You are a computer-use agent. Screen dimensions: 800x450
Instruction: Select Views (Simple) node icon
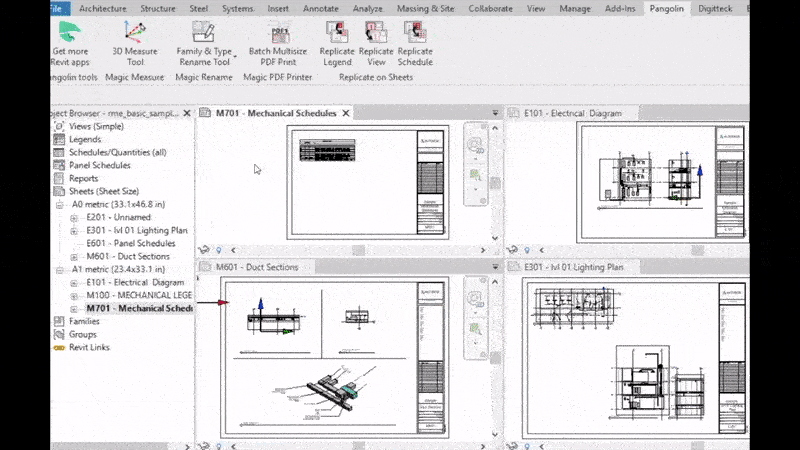[59, 126]
